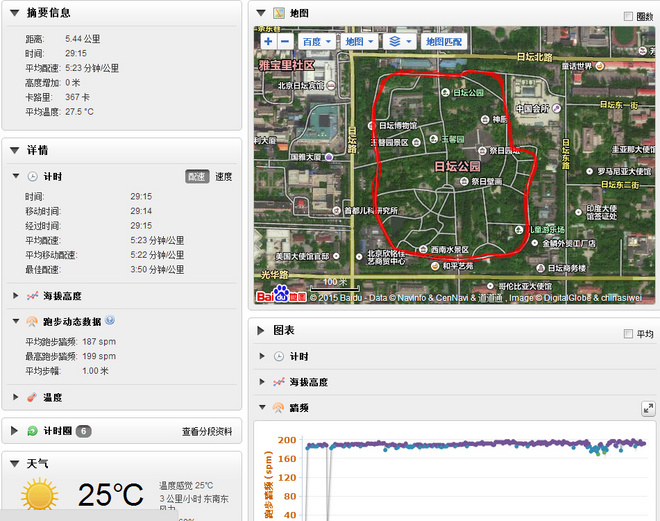Expand the 海拔高度 chart row

click(262, 382)
